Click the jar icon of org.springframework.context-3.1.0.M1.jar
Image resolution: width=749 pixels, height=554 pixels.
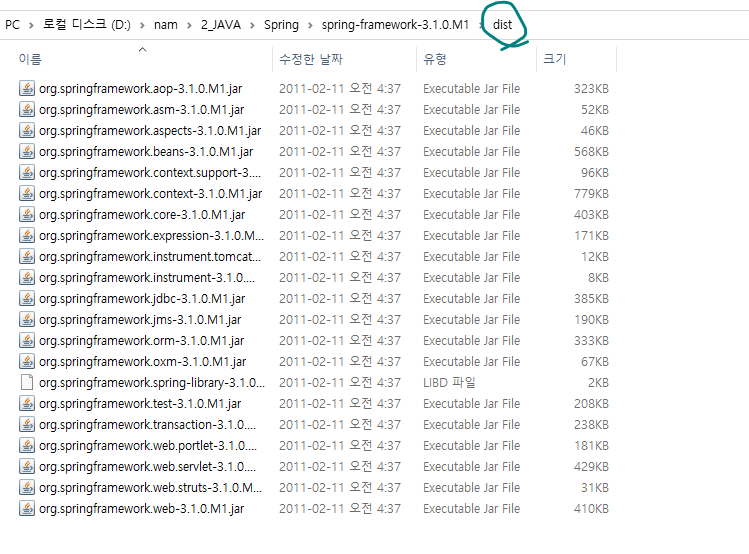[x=27, y=193]
